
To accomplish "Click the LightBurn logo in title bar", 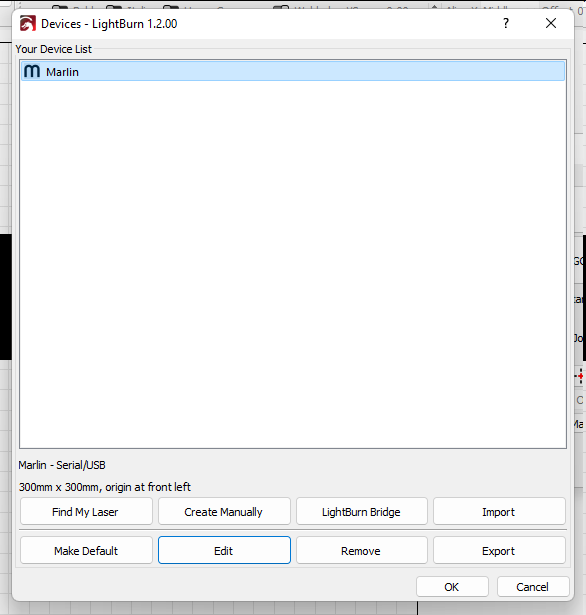I will (27, 24).
